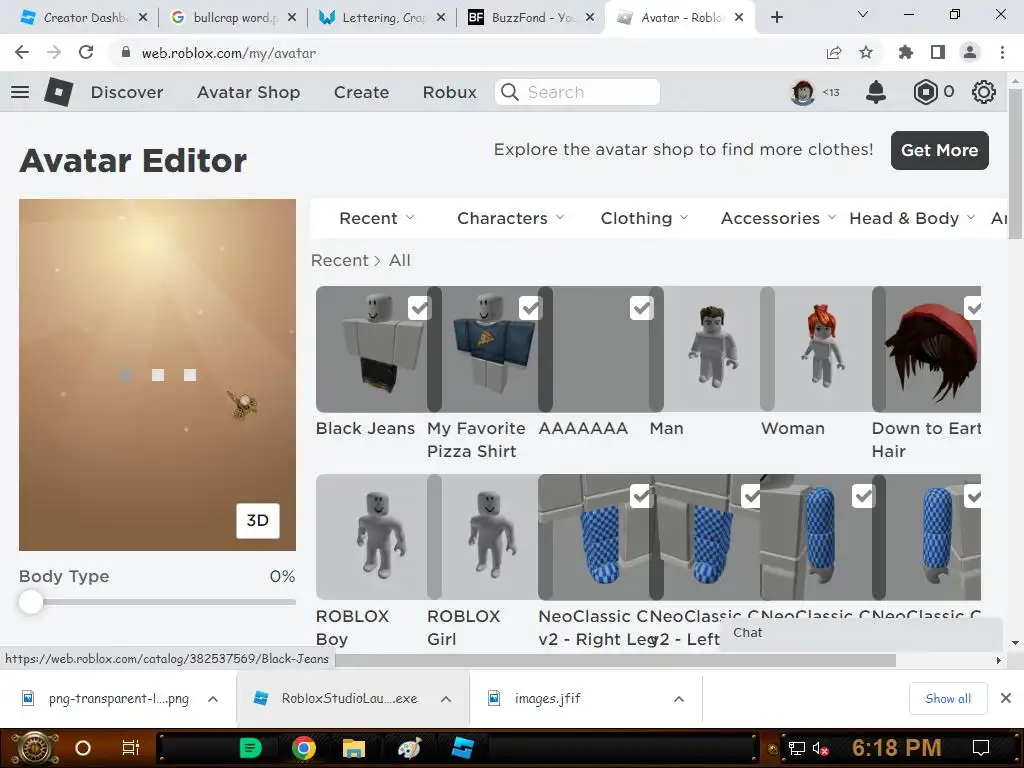This screenshot has height=768, width=1024.
Task: Click the Roblox logo home icon
Action: pos(58,92)
